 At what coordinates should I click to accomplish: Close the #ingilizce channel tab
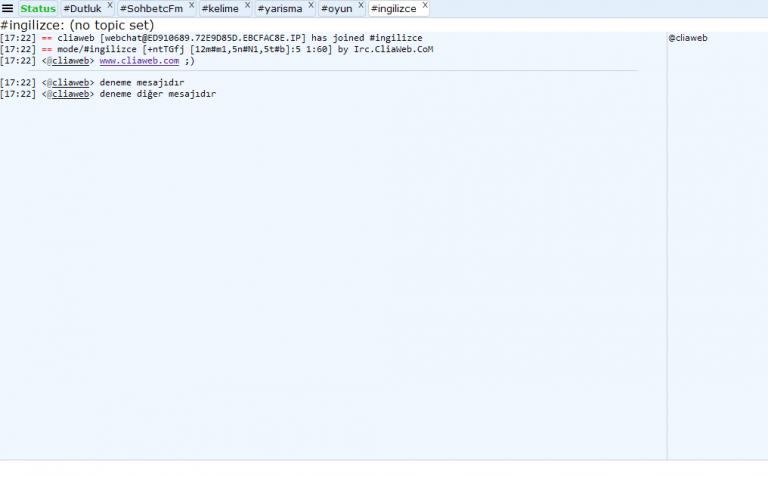[x=424, y=5]
